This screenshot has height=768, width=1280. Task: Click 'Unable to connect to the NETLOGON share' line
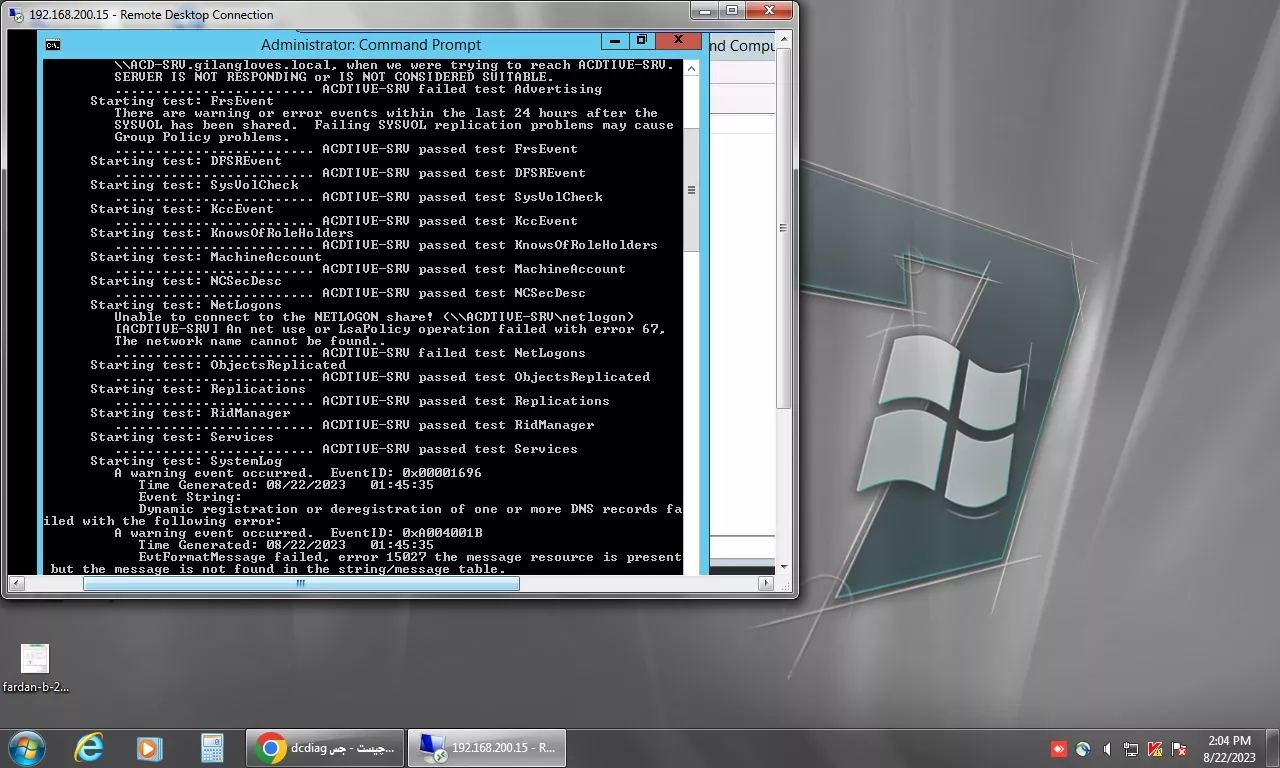[x=374, y=317]
